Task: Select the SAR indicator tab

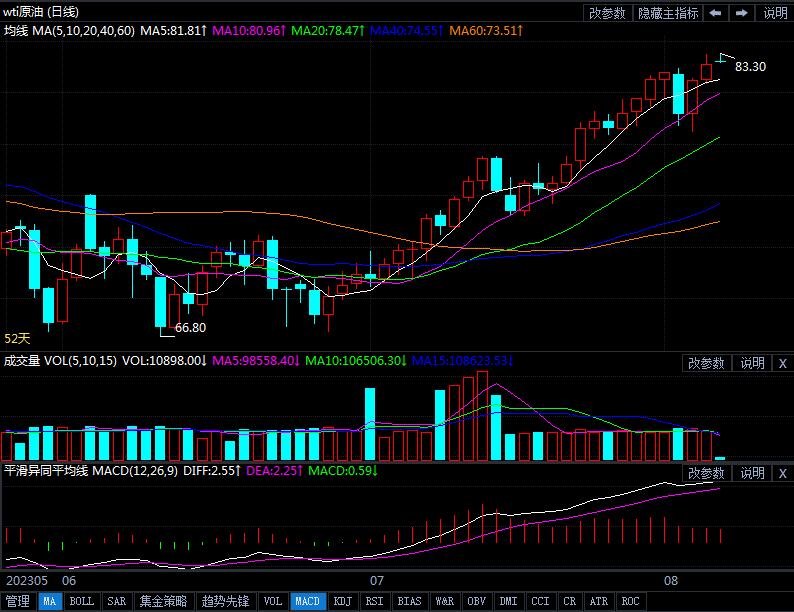Action: pos(116,601)
